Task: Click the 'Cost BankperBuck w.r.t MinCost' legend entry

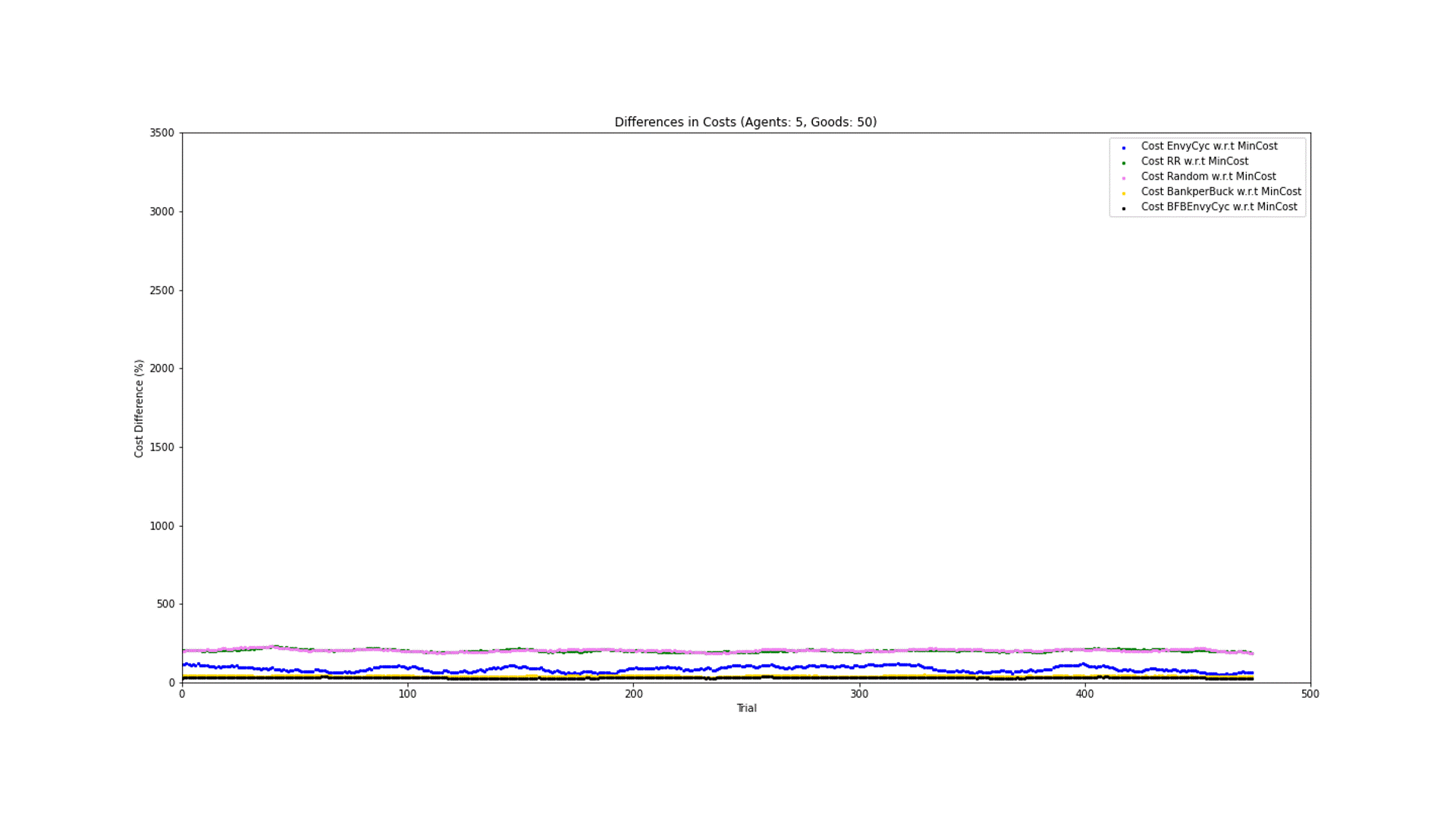Action: pyautogui.click(x=1221, y=192)
